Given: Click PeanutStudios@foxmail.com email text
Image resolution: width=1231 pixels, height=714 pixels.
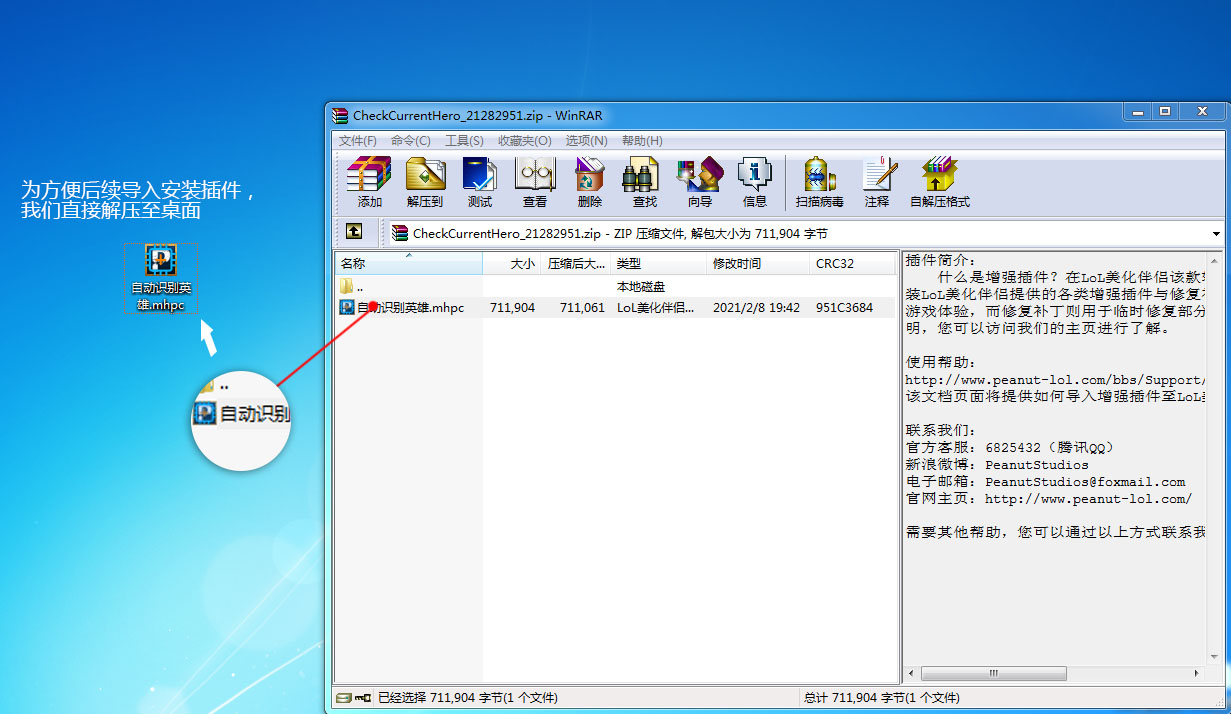Looking at the screenshot, I should click(x=1085, y=482).
